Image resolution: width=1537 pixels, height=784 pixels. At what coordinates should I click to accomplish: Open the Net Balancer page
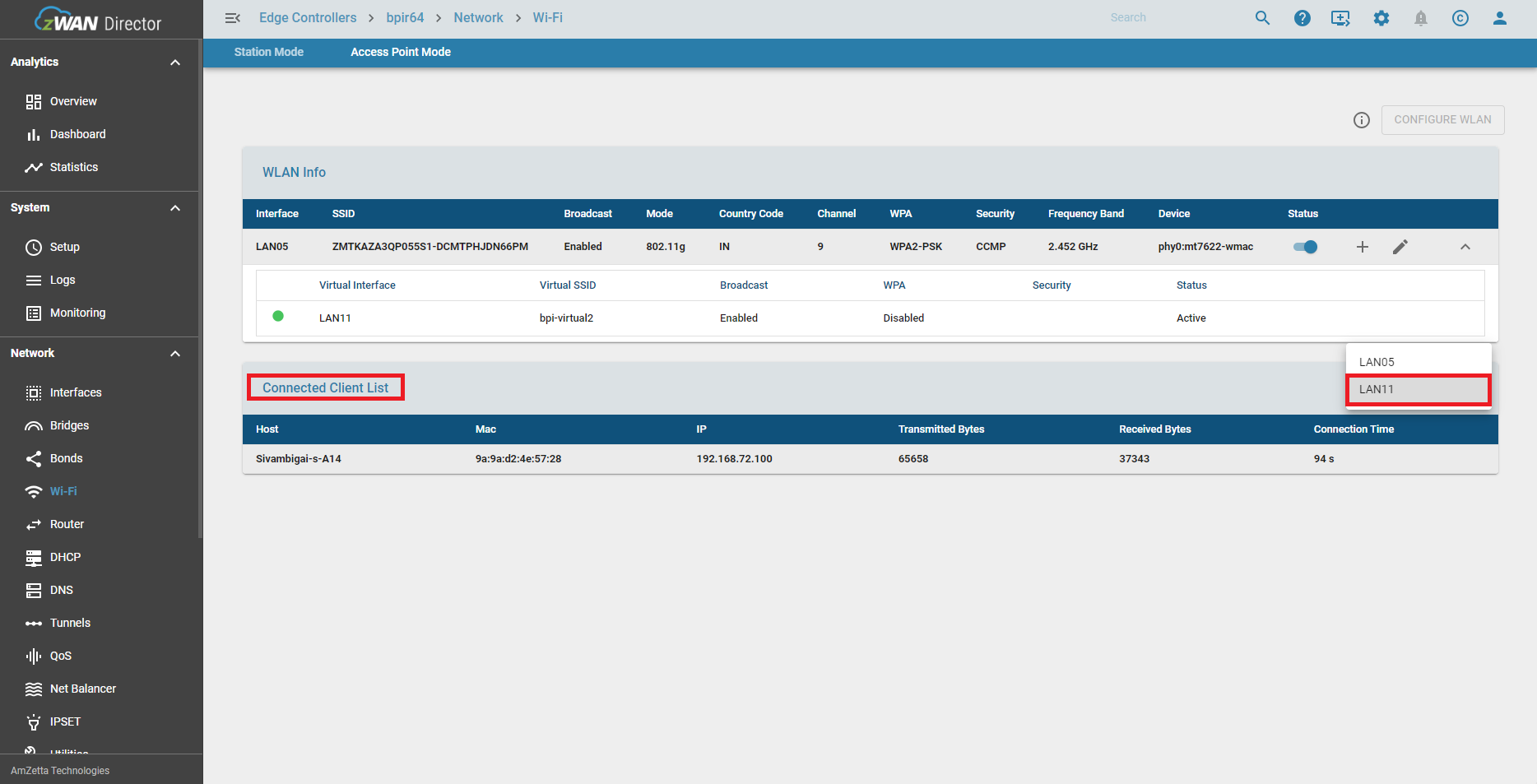click(x=82, y=689)
